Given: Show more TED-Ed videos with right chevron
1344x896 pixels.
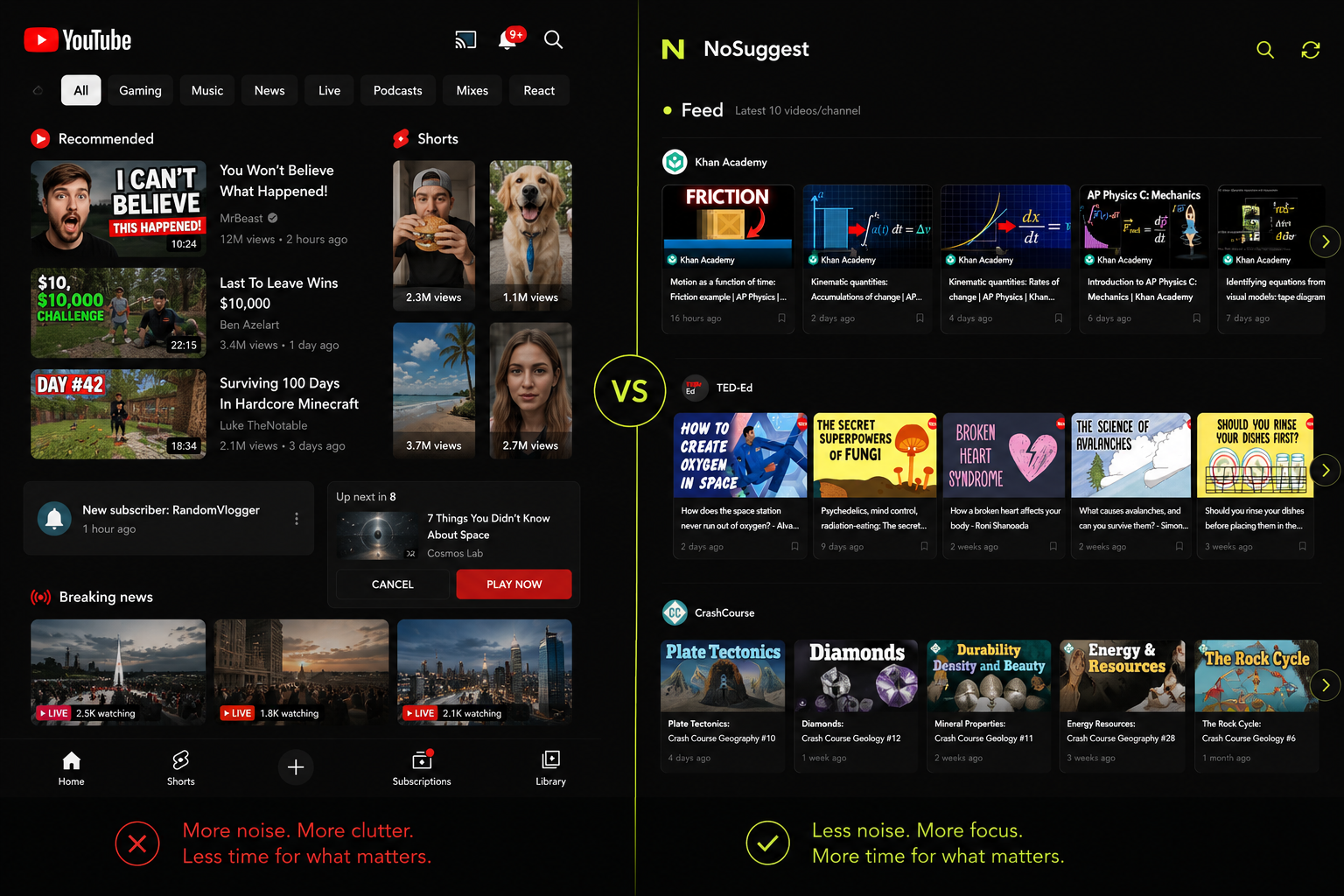Looking at the screenshot, I should (x=1326, y=470).
